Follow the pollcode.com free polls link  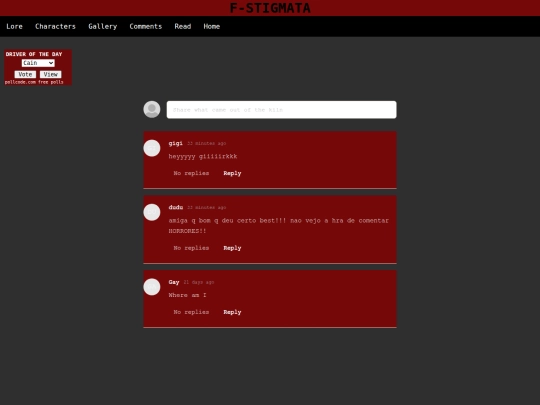(x=34, y=82)
